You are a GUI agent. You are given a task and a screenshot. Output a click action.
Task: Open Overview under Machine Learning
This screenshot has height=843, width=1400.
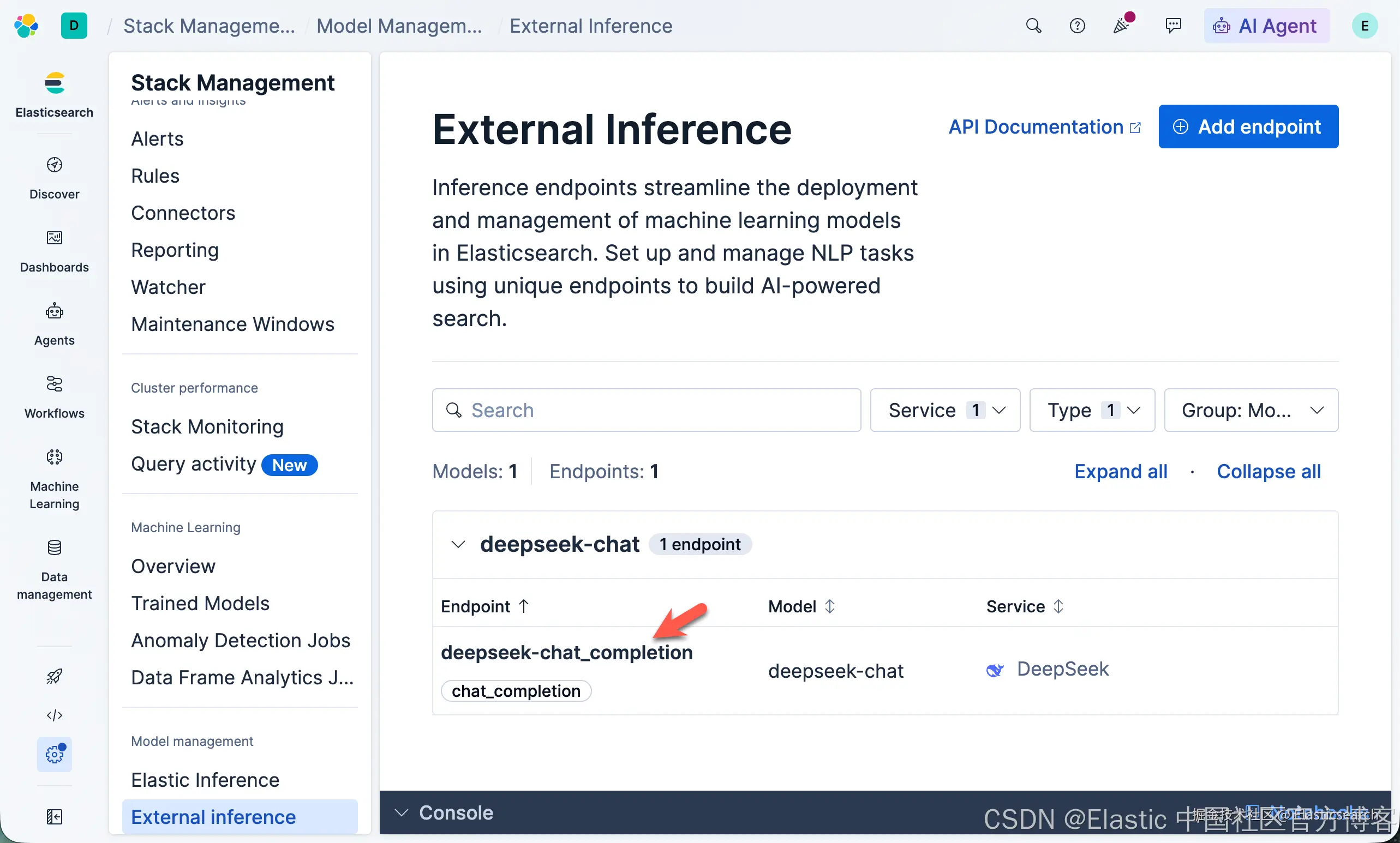click(173, 566)
